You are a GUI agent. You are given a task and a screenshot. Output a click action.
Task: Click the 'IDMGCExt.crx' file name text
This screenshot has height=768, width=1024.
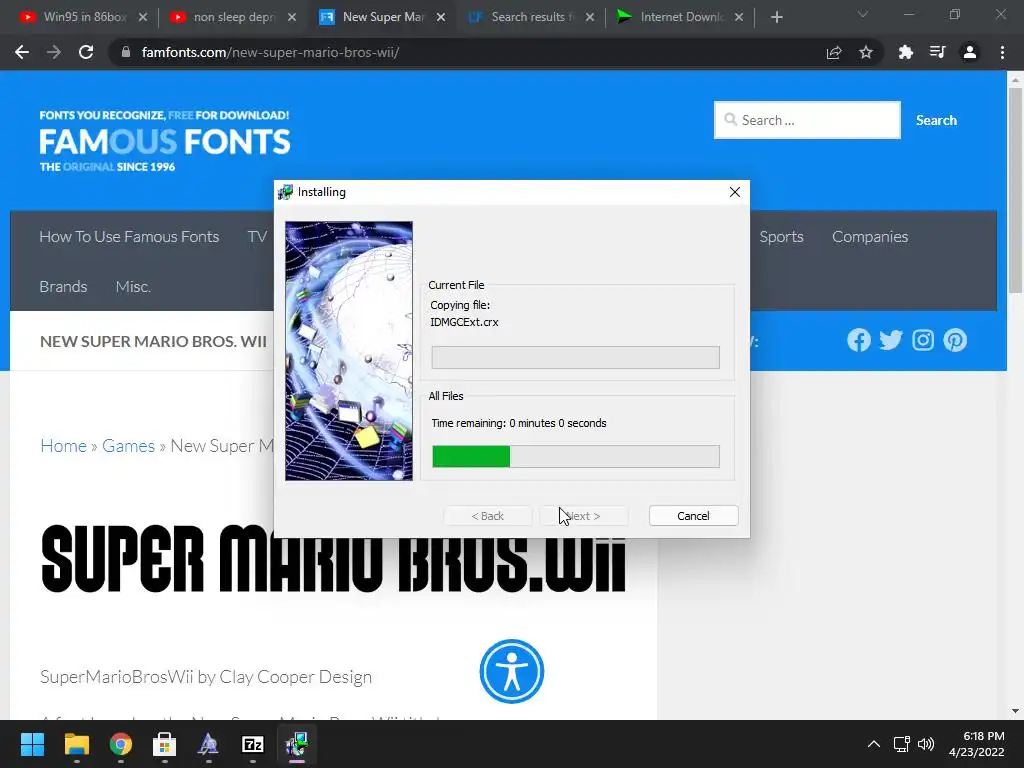[x=464, y=322]
